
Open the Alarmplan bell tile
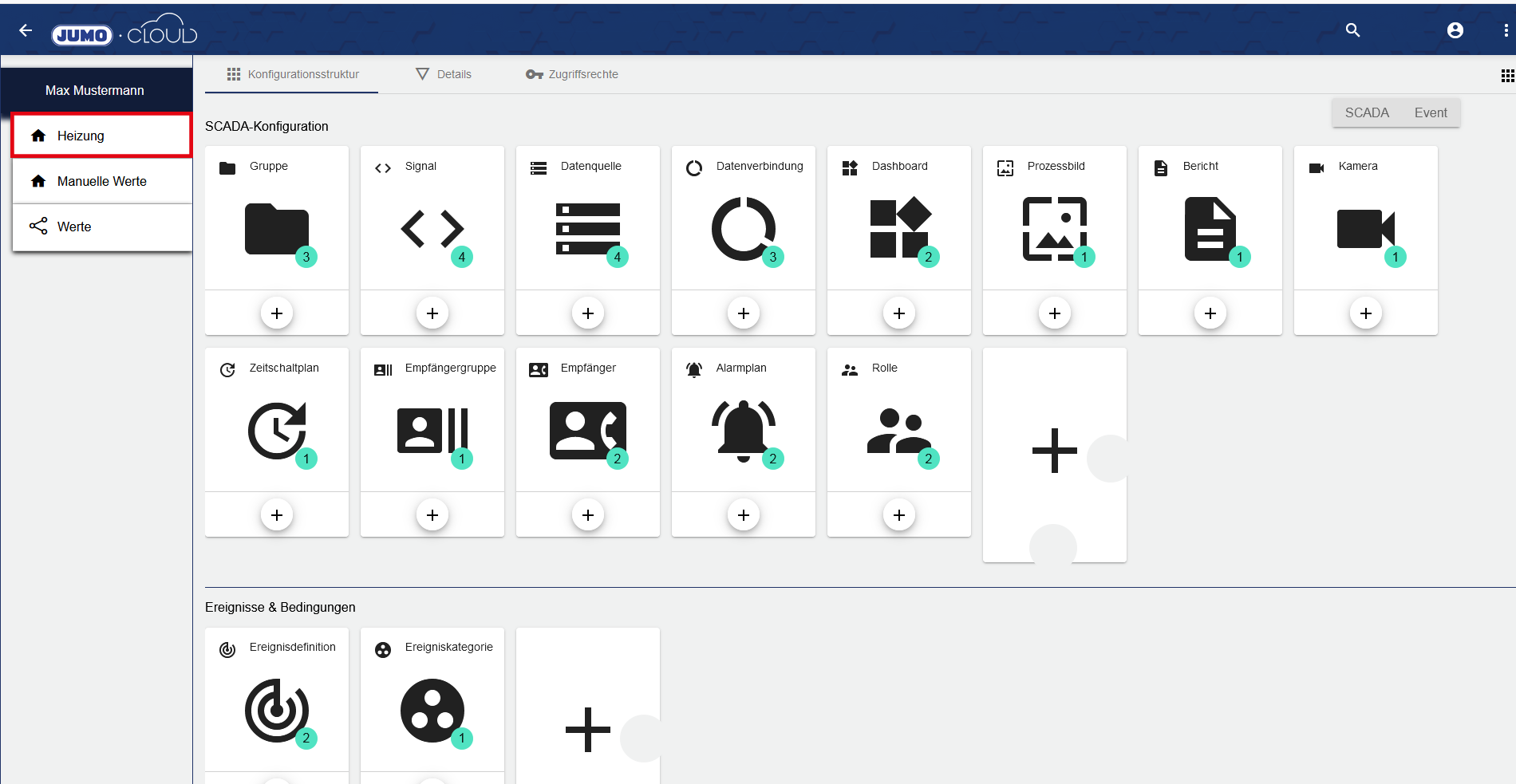(x=743, y=431)
